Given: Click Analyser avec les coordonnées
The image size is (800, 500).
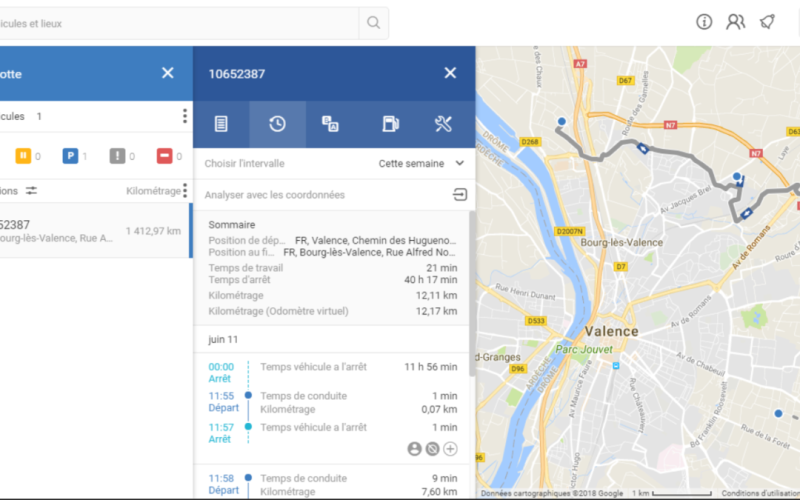Looking at the screenshot, I should (x=274, y=195).
